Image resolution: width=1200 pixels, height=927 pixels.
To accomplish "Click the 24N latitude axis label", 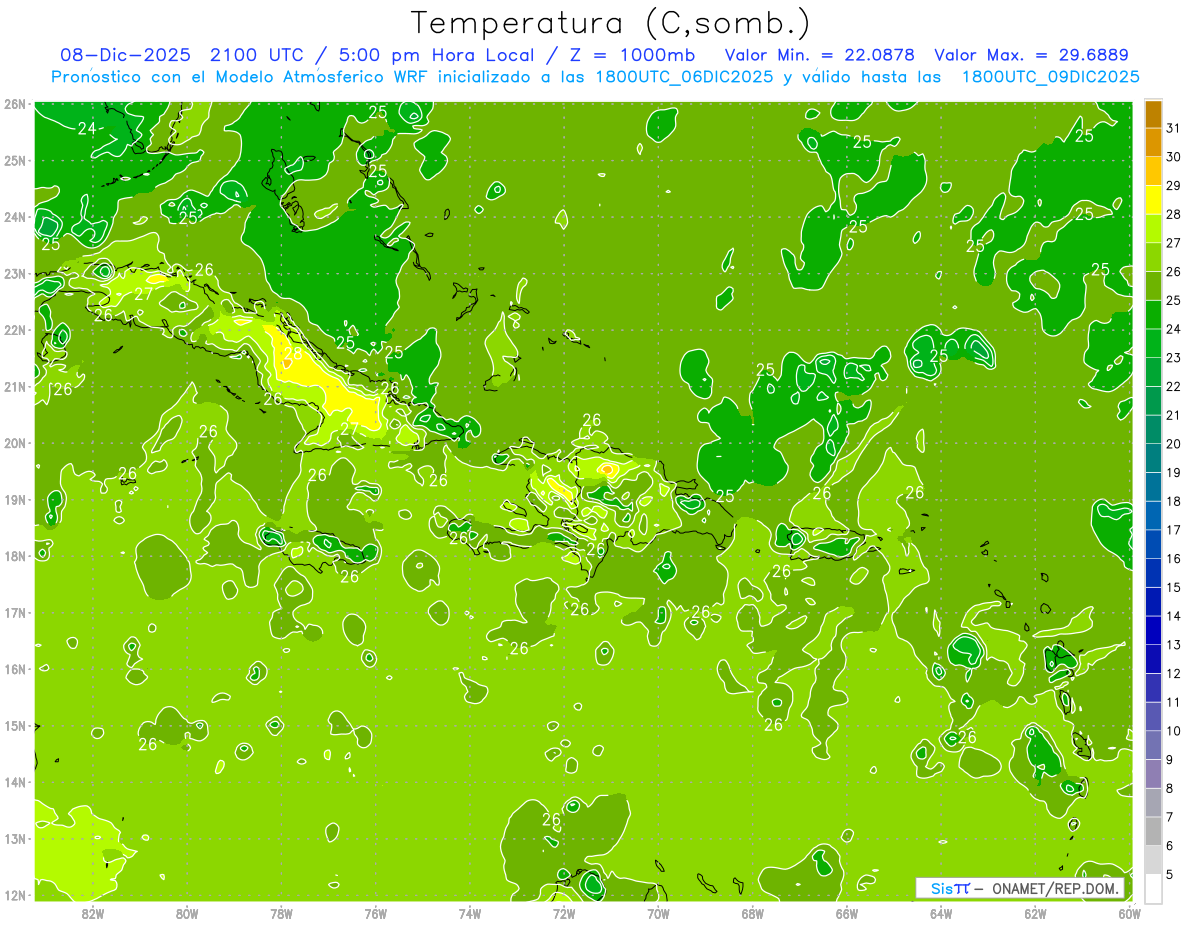I will (x=14, y=217).
